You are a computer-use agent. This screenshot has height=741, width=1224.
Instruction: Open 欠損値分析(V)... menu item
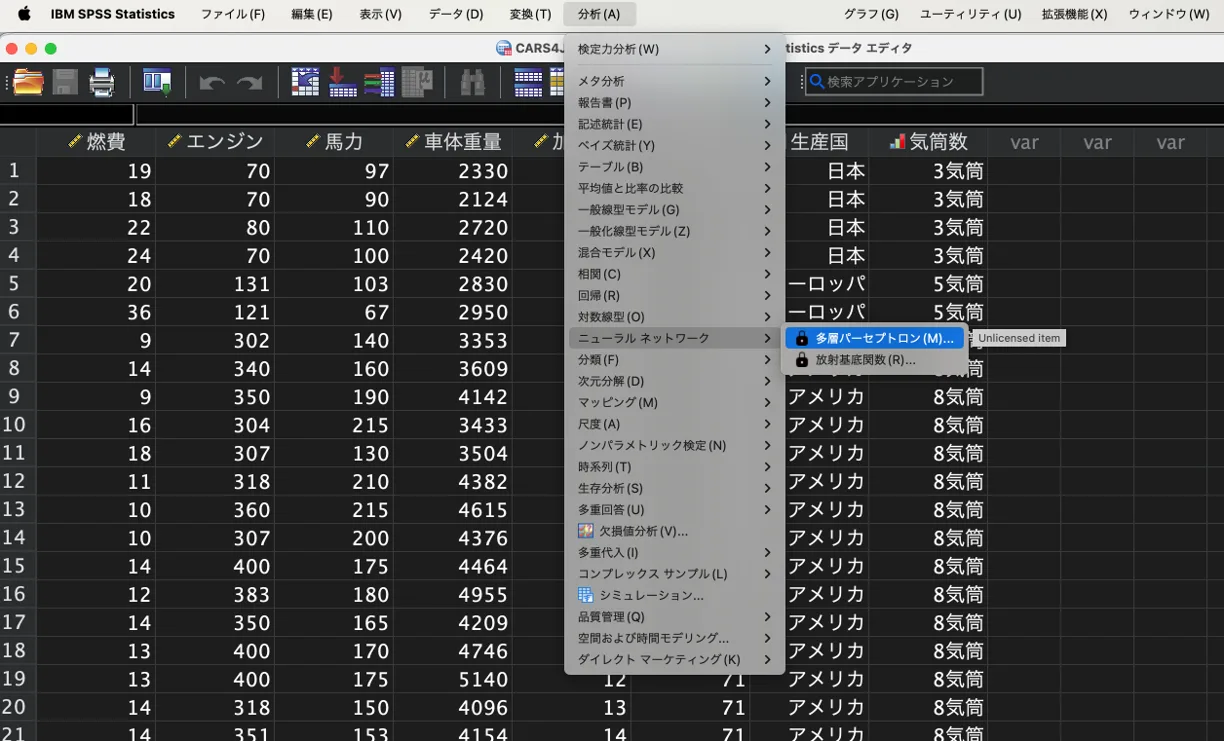point(643,531)
